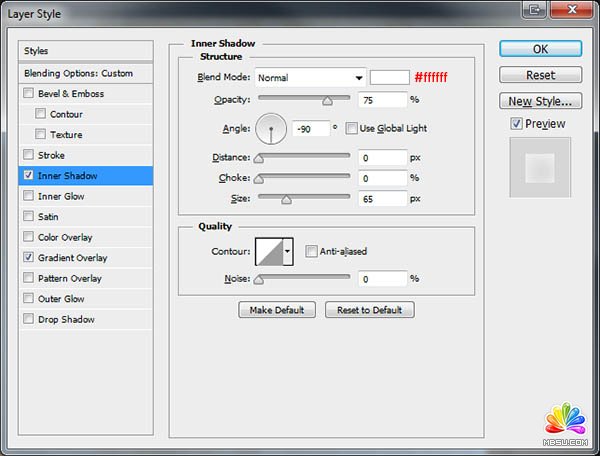Click the style preview thumbnail

tap(540, 168)
